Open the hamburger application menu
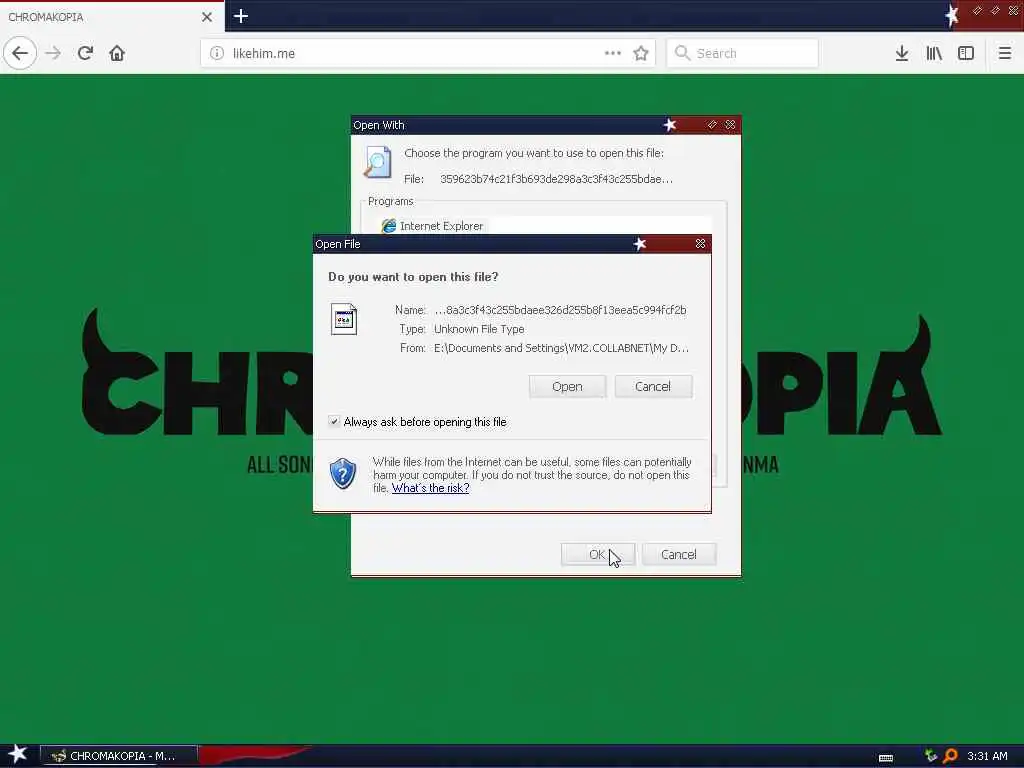 1004,53
